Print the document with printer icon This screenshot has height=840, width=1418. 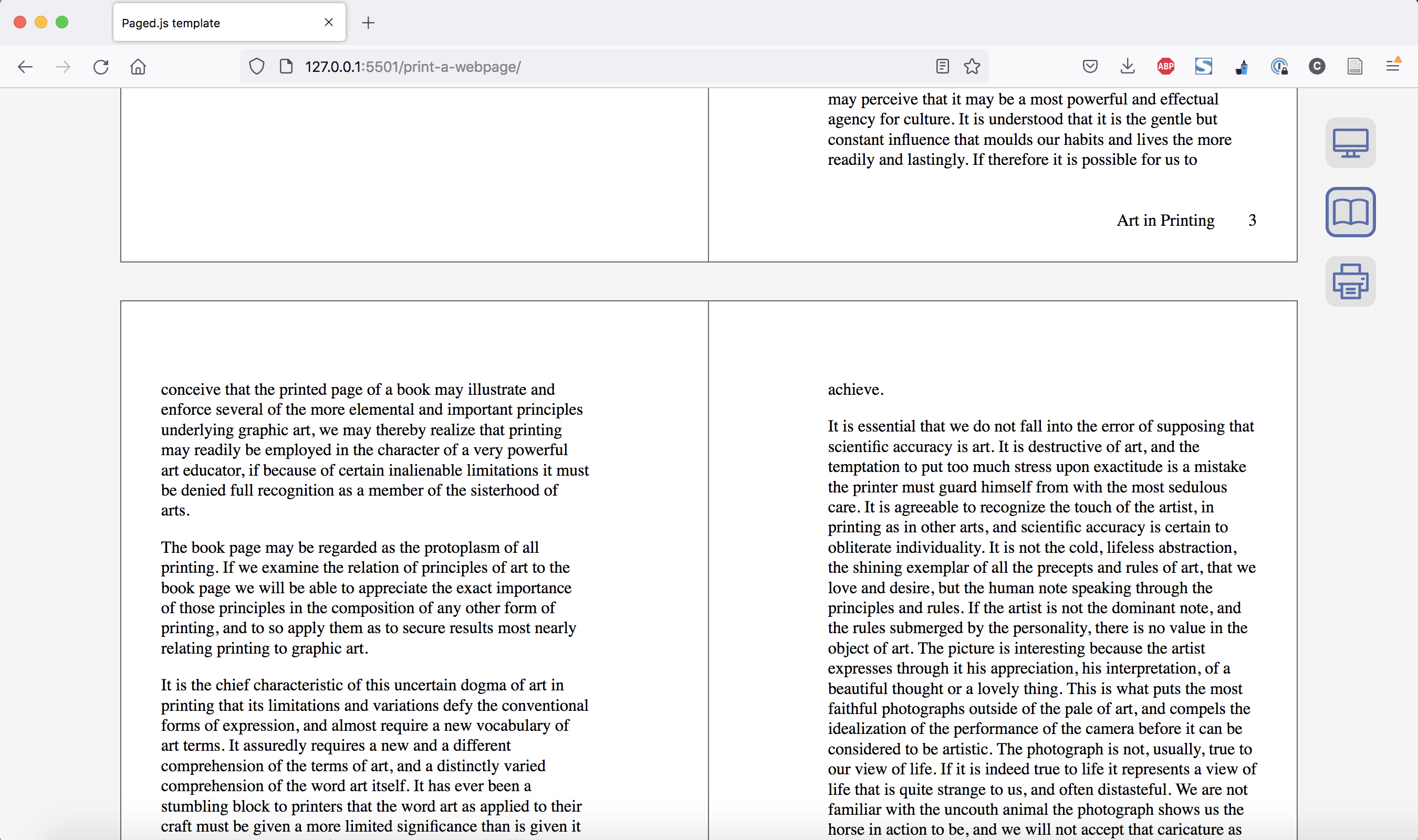(1350, 281)
